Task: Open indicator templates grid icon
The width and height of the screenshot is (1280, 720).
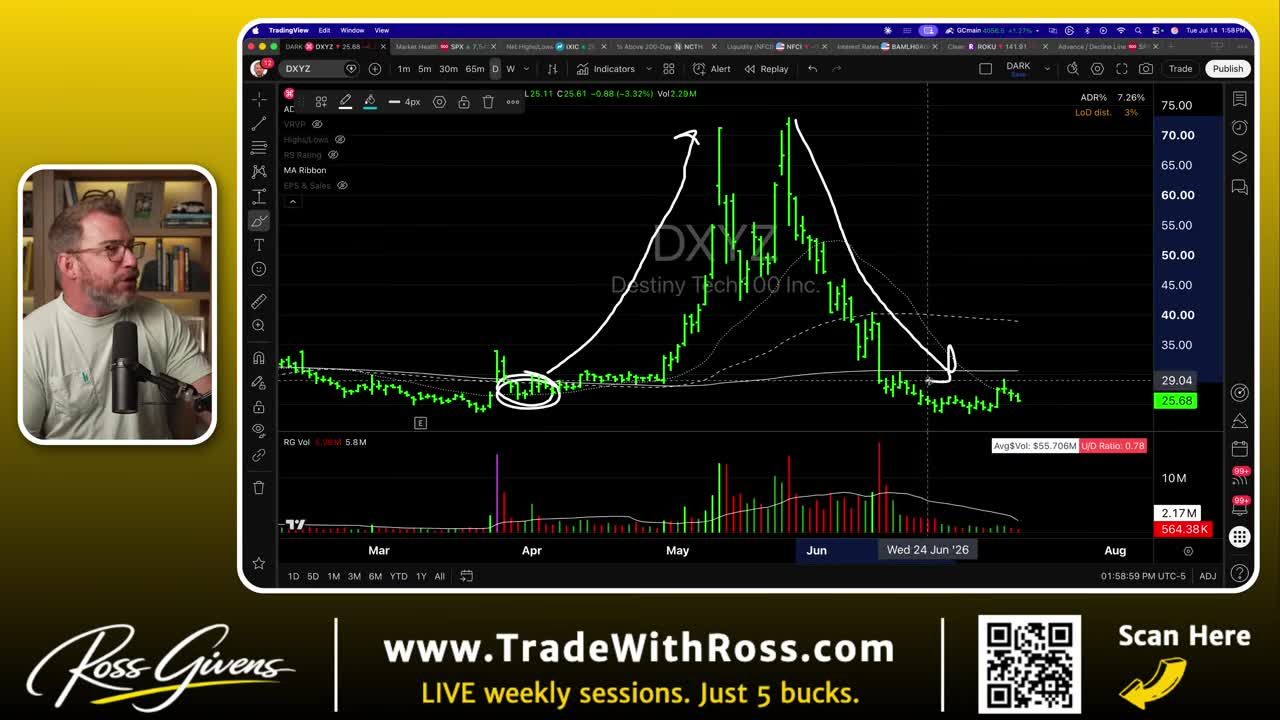Action: (x=669, y=69)
